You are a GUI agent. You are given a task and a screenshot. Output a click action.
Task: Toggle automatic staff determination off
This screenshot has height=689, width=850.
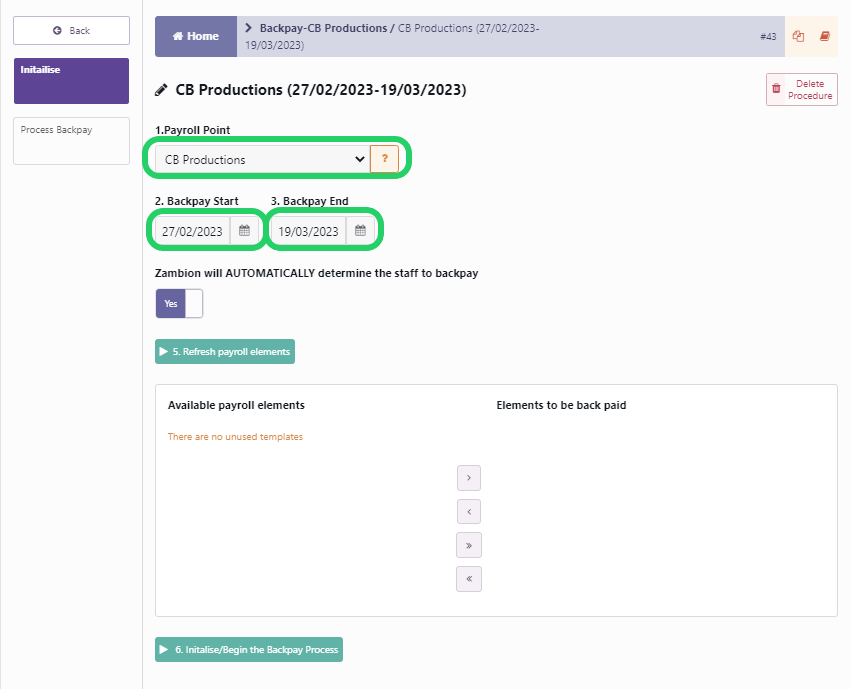(179, 303)
